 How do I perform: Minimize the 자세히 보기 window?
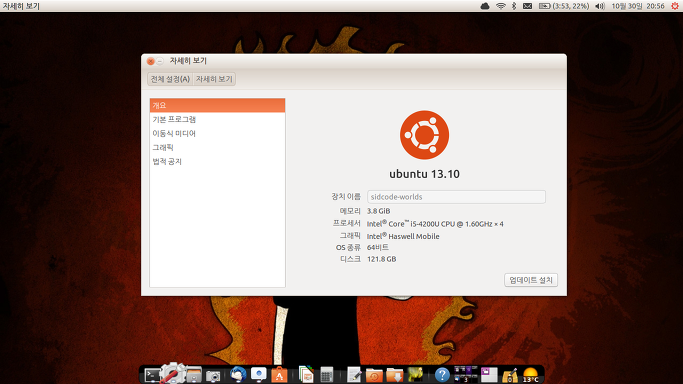coord(160,61)
